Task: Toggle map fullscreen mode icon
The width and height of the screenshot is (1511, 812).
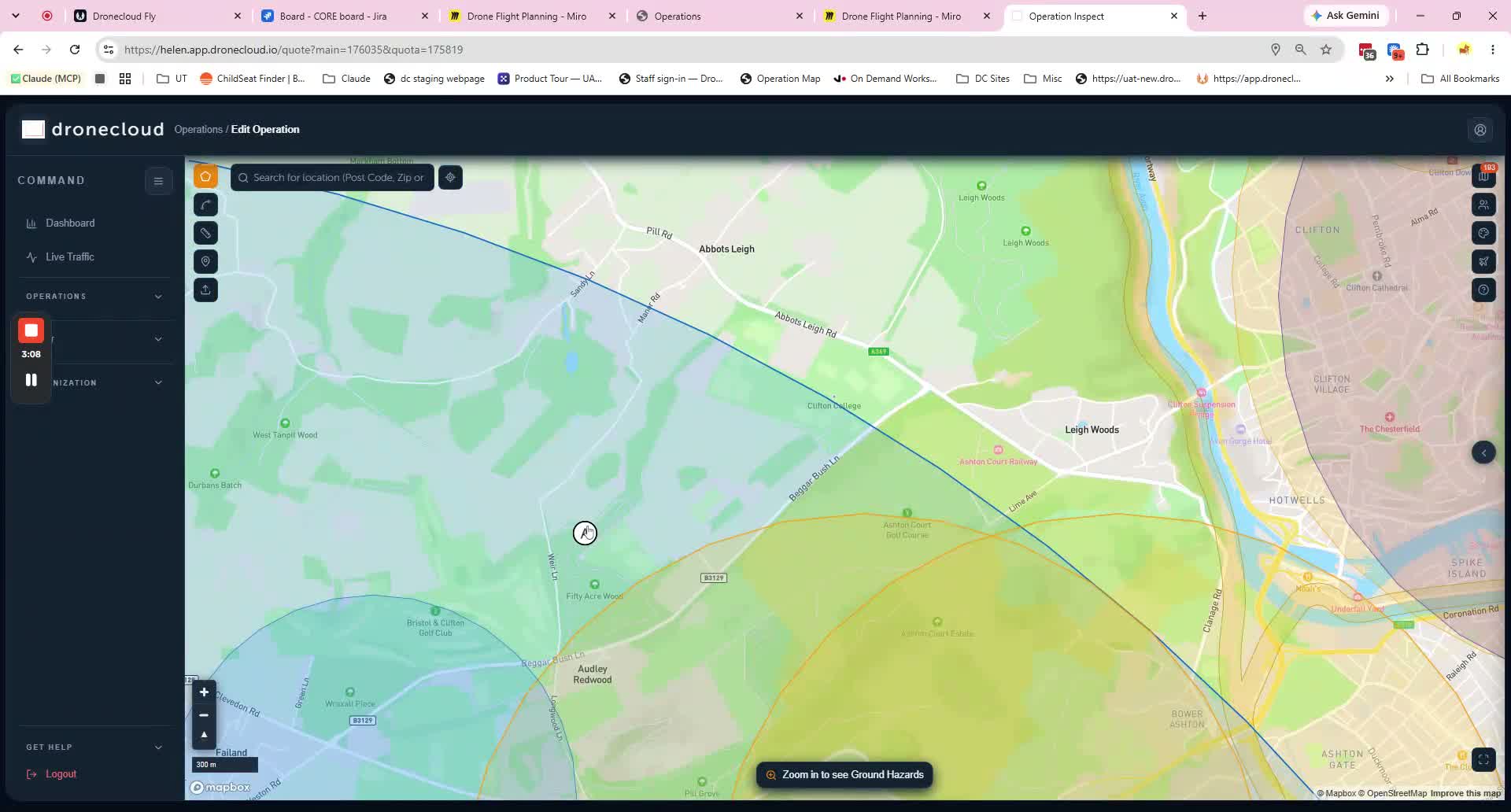Action: 1483,759
